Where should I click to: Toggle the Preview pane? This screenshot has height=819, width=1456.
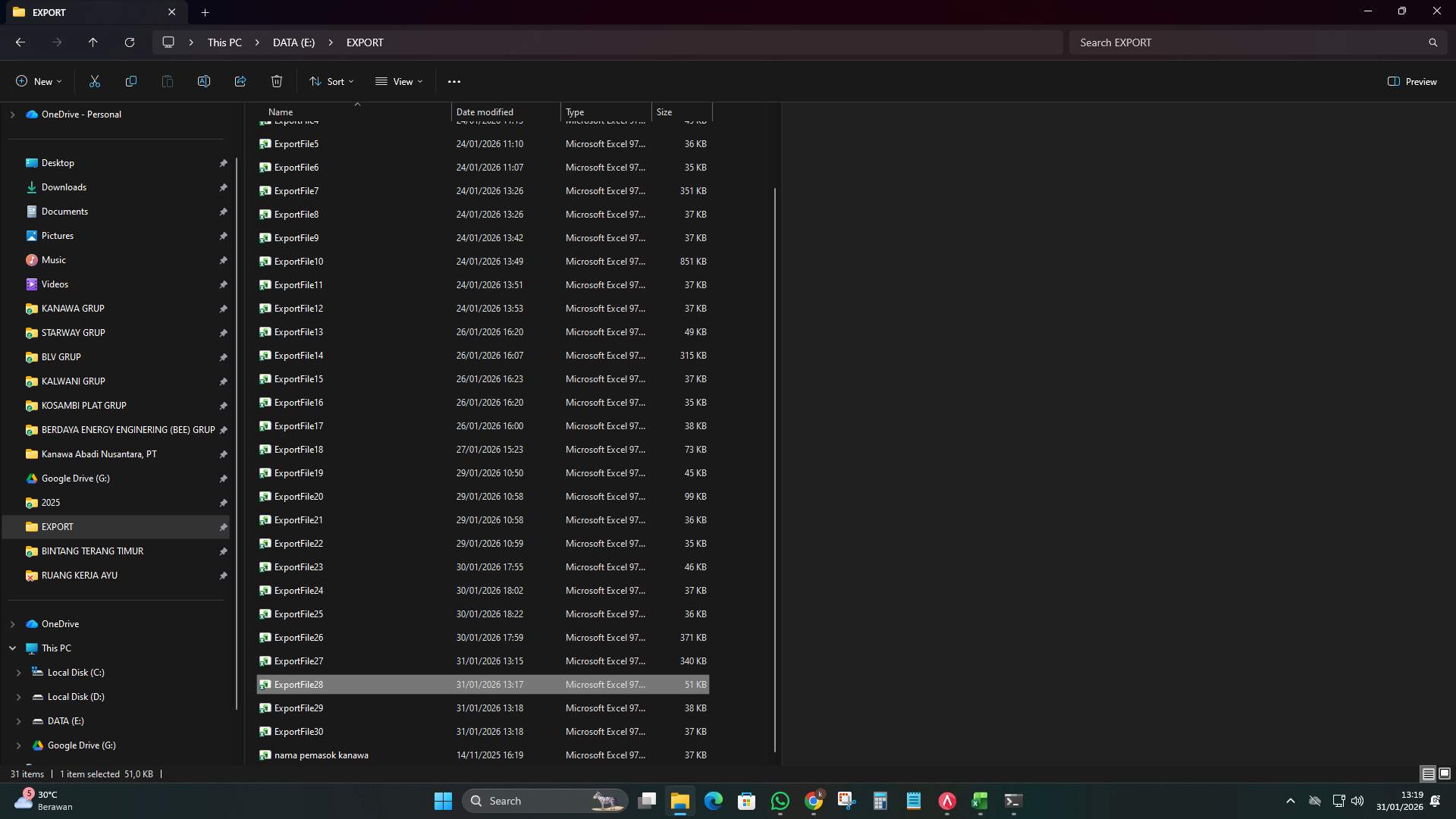[x=1412, y=81]
